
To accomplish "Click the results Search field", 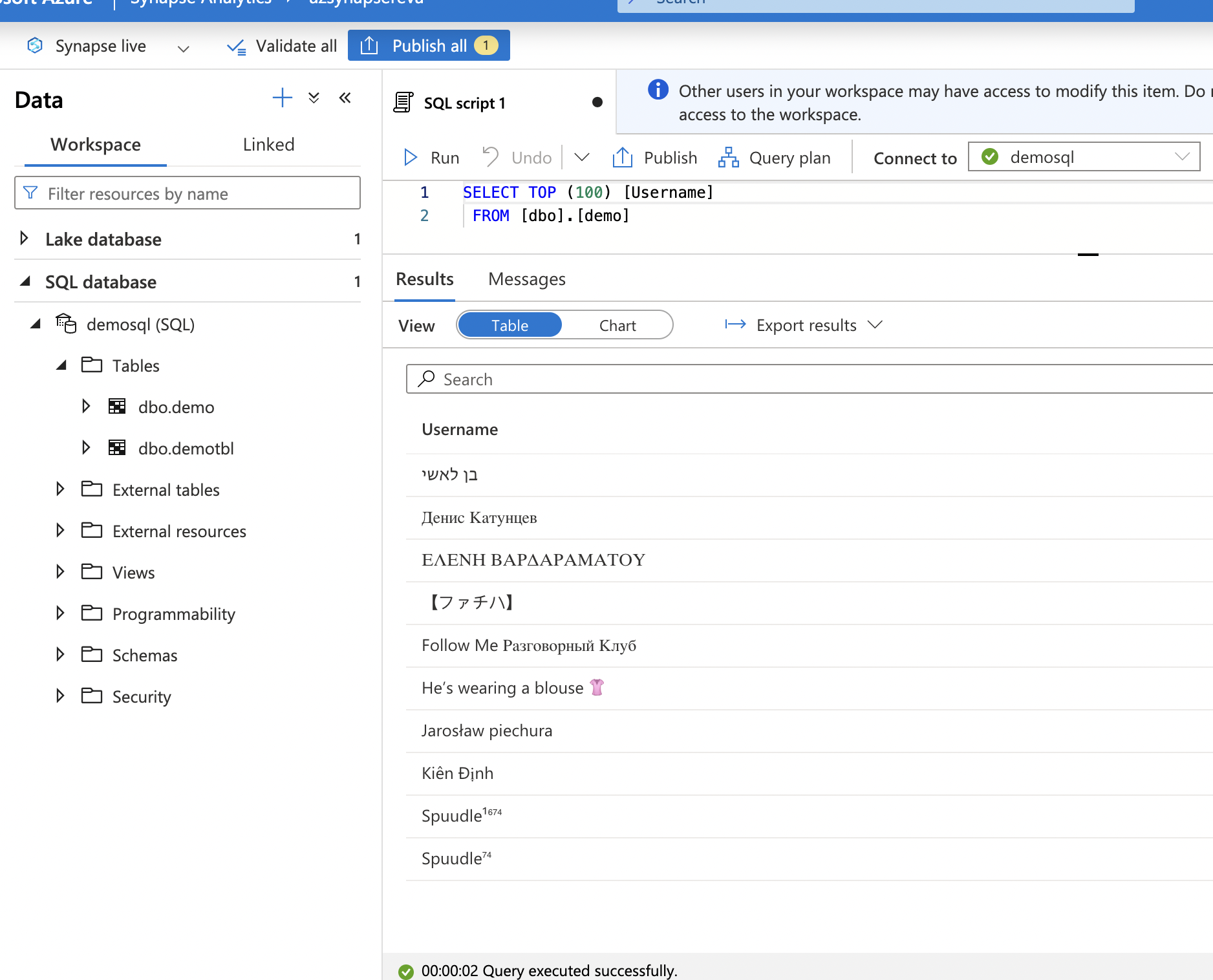I will point(810,379).
